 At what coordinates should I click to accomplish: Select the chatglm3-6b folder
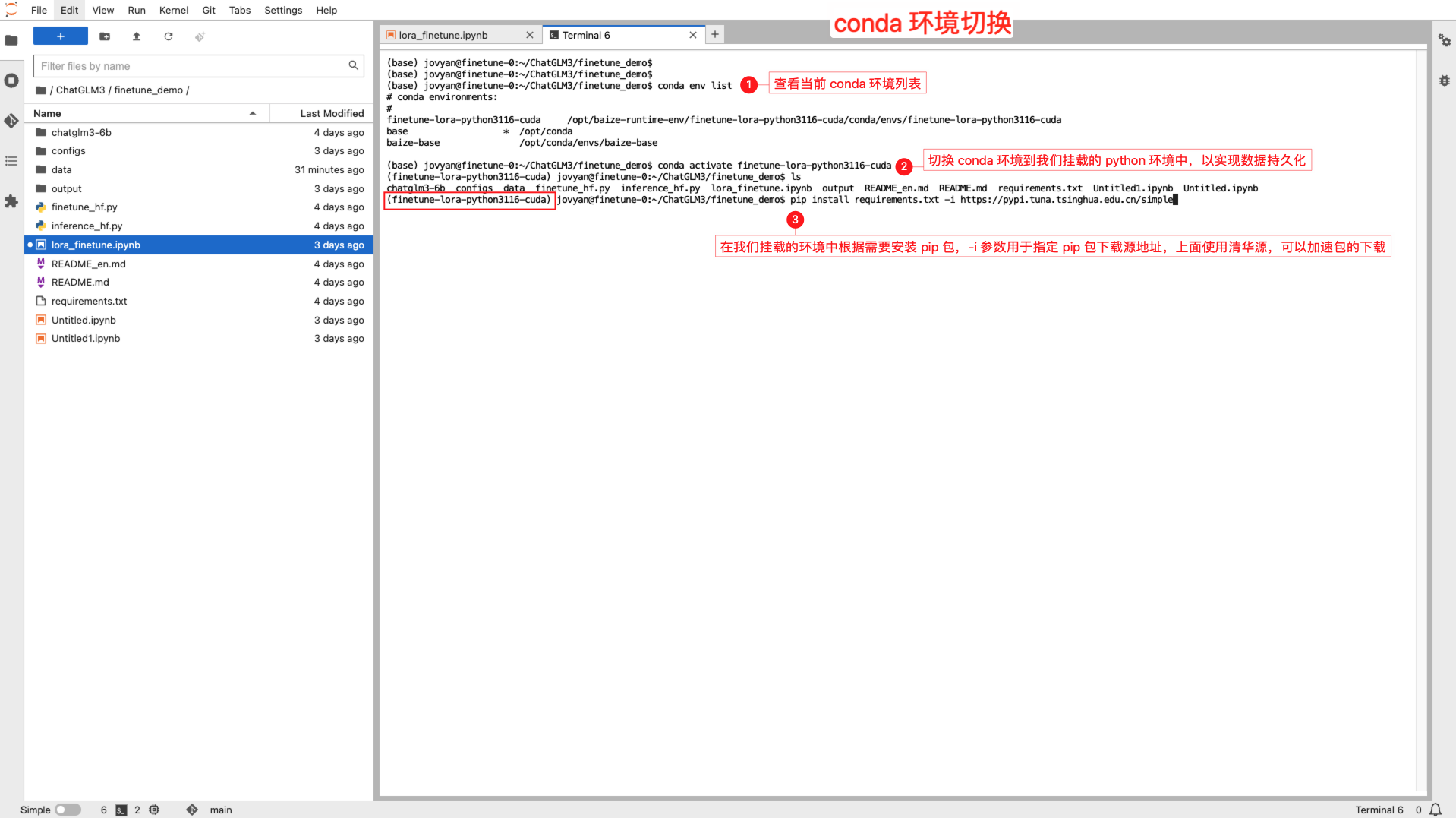[81, 132]
